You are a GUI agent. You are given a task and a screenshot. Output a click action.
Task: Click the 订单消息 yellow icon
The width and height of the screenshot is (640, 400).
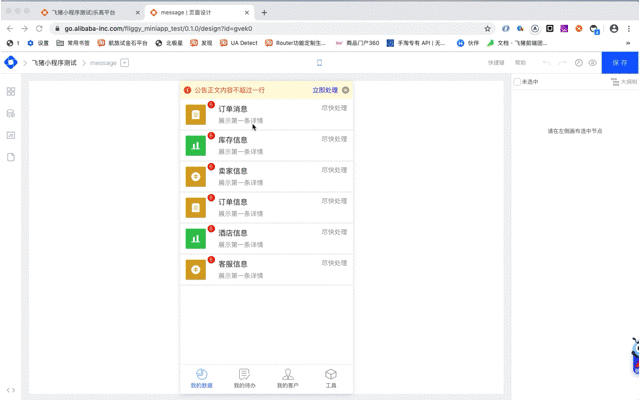click(x=196, y=115)
